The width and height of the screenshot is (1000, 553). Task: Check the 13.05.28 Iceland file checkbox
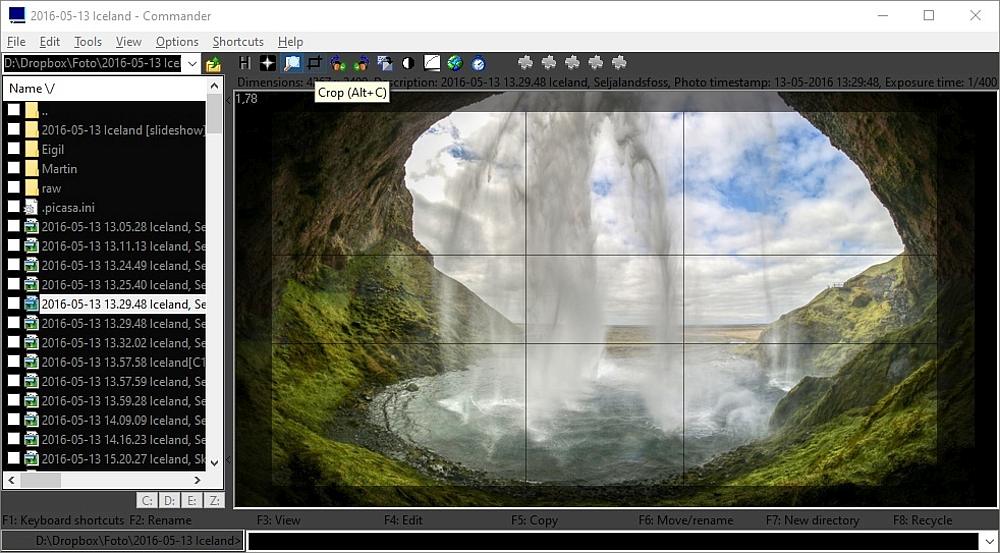13,226
